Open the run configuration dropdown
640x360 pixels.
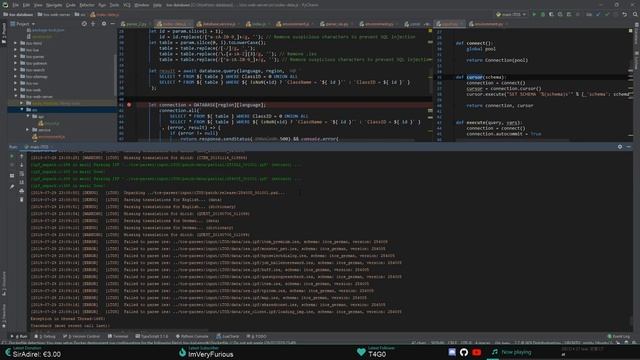pos(511,14)
